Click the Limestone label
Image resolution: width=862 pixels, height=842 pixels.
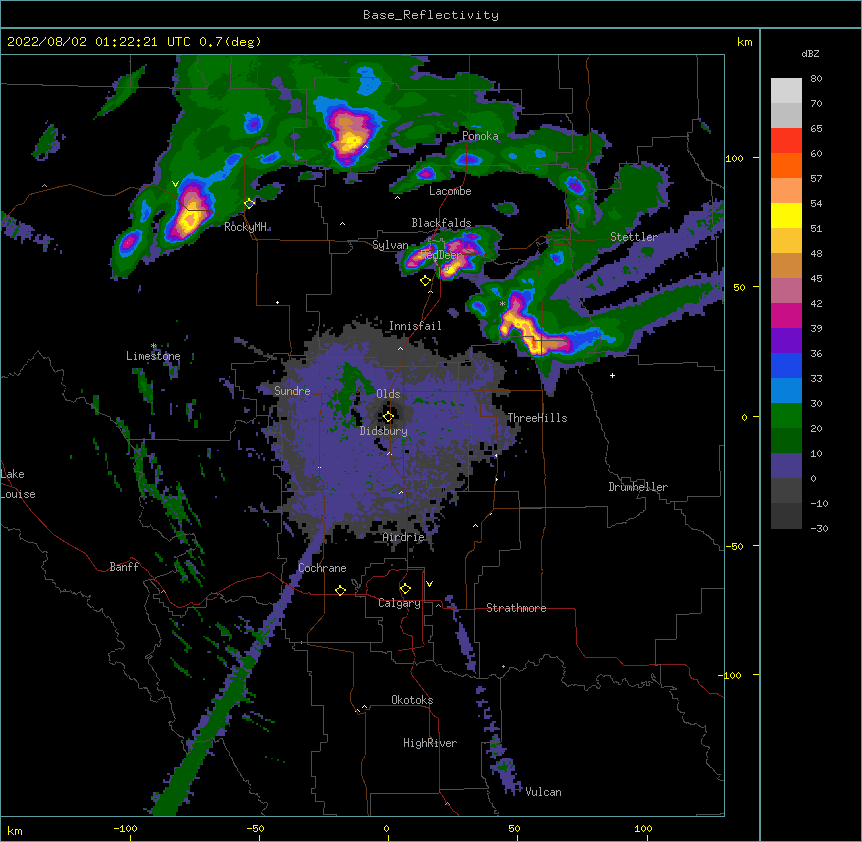tap(153, 356)
